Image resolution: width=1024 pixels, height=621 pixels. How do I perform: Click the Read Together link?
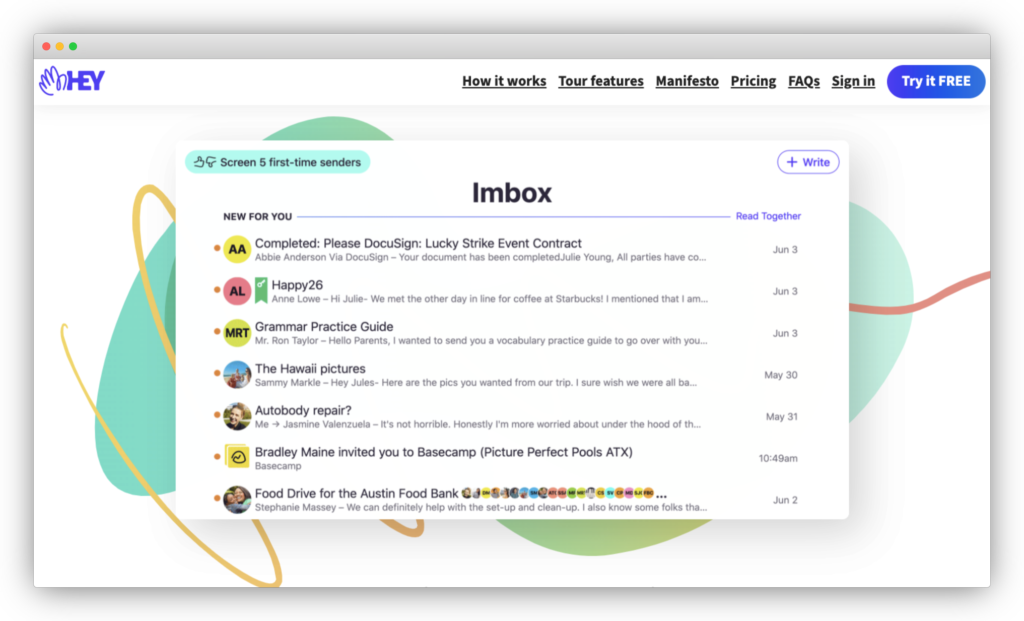tap(768, 216)
